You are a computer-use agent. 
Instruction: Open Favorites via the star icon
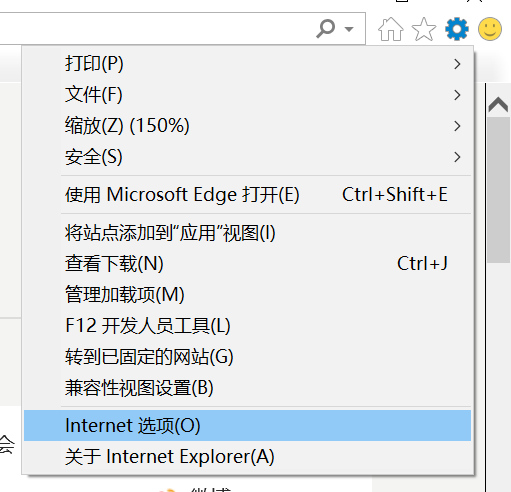click(x=424, y=29)
